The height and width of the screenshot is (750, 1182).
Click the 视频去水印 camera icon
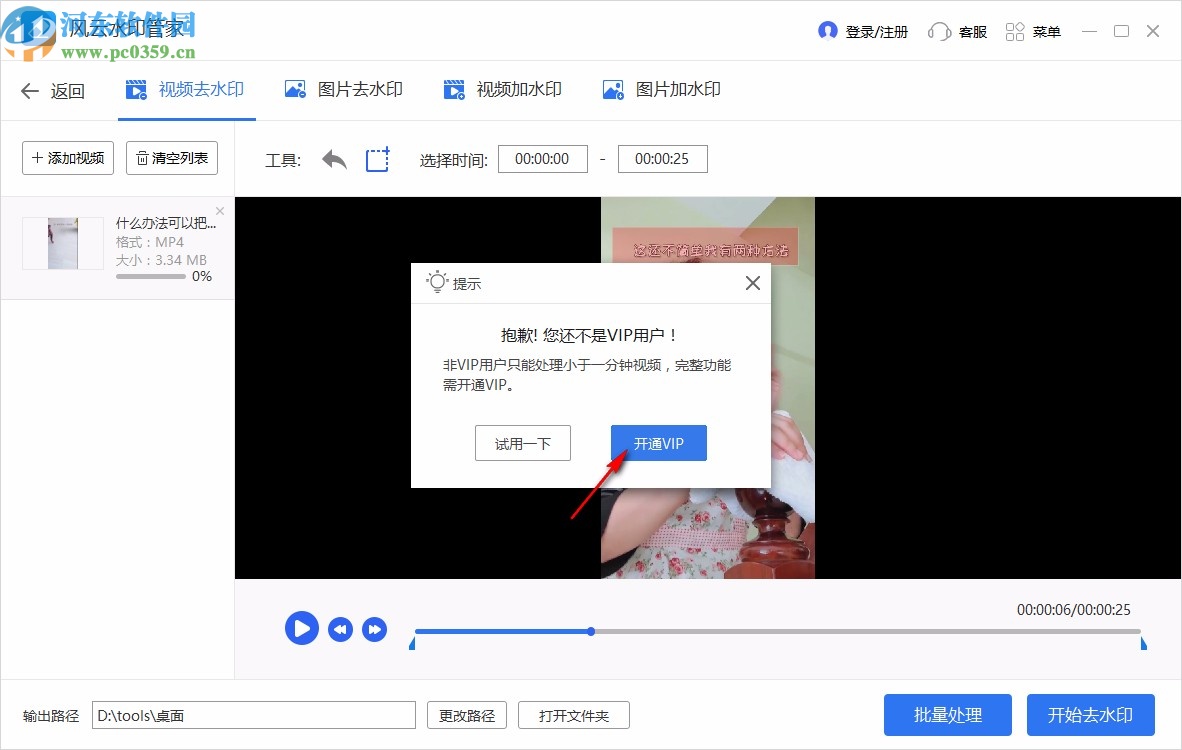(136, 89)
